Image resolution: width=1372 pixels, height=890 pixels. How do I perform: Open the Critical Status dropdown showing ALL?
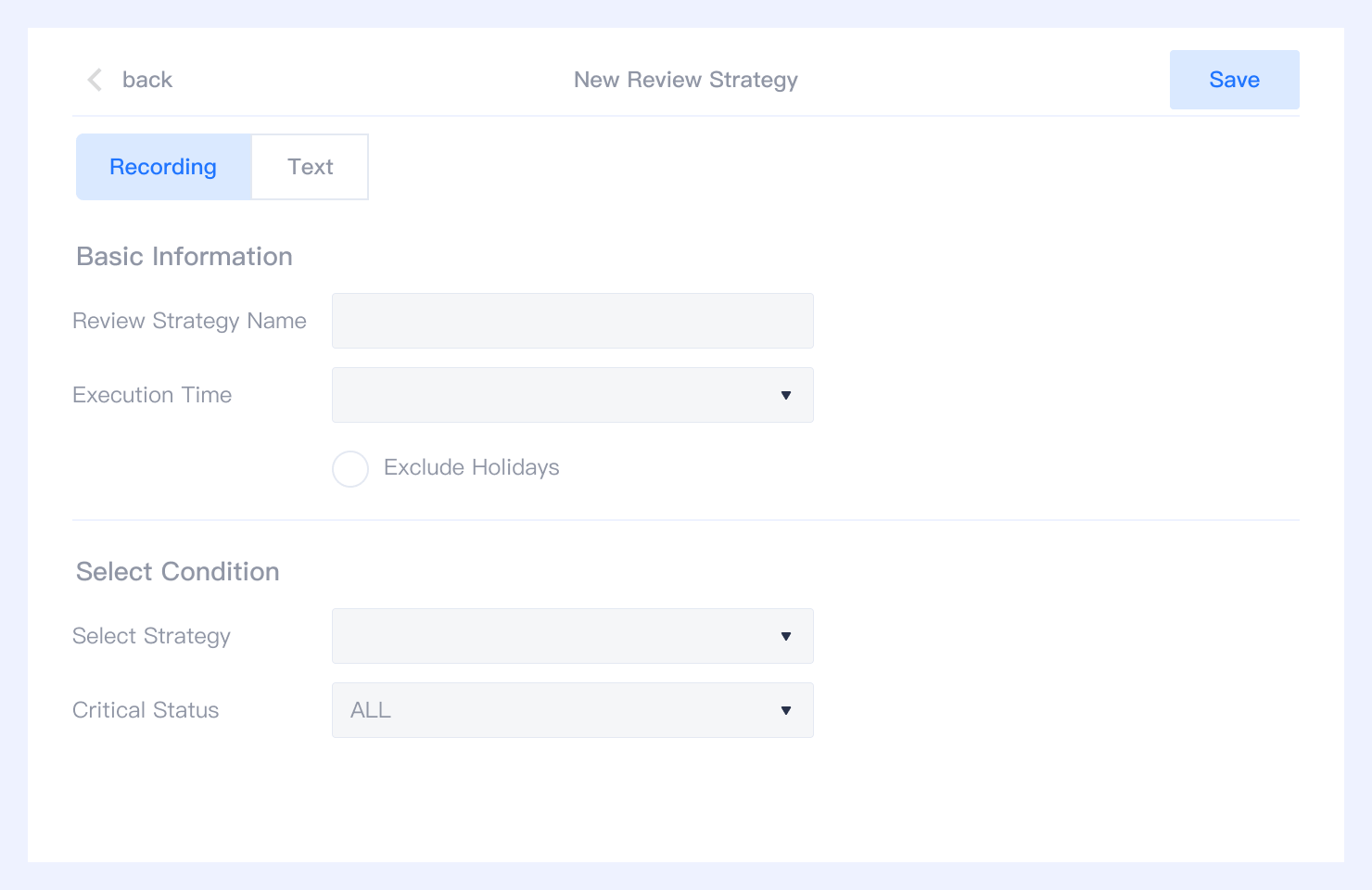tap(572, 710)
